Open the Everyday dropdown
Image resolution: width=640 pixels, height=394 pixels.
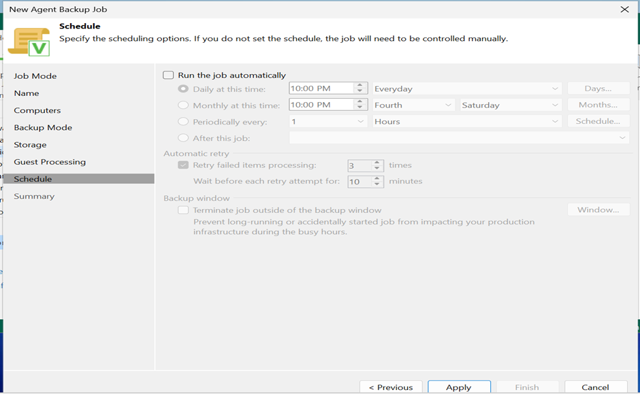click(467, 89)
